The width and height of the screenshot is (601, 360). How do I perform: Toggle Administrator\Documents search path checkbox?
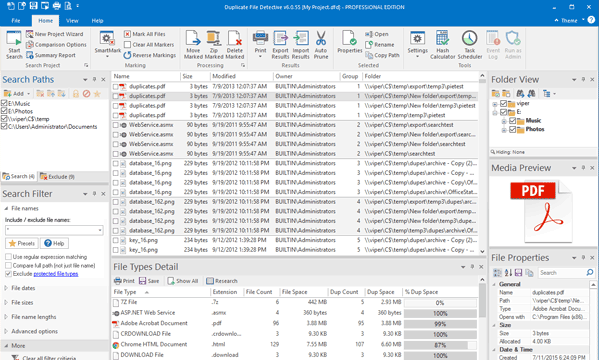click(4, 127)
